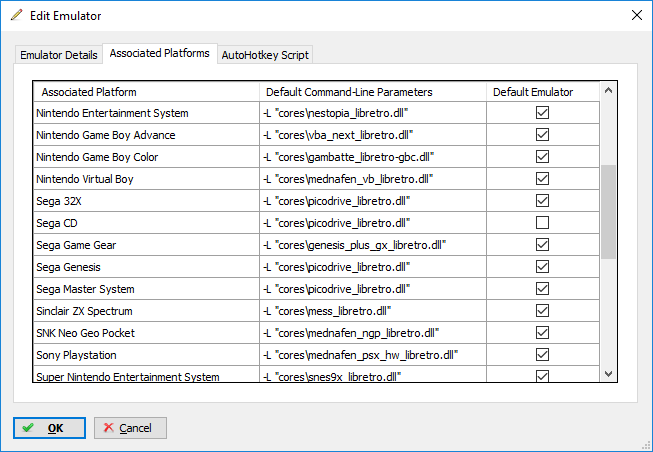
Task: Click the pencil icon in title bar
Action: [x=16, y=15]
